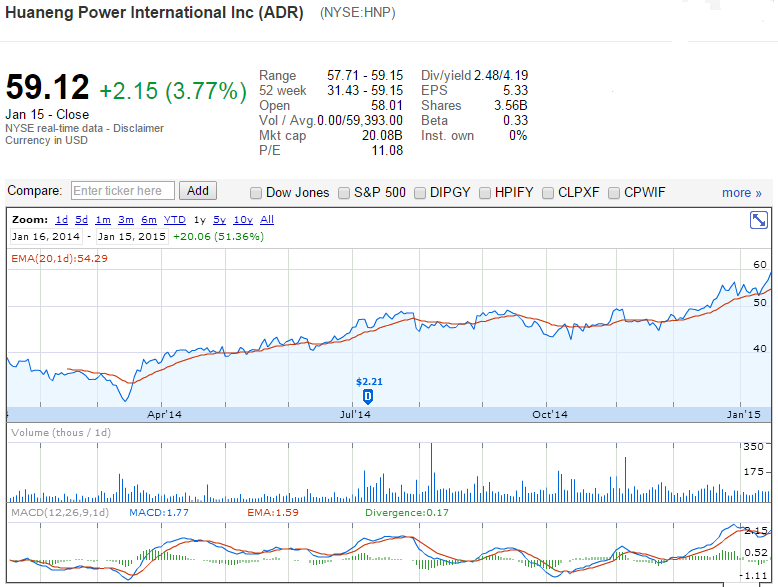Select the P/E value 11.08
Image resolution: width=778 pixels, height=587 pixels.
(388, 150)
